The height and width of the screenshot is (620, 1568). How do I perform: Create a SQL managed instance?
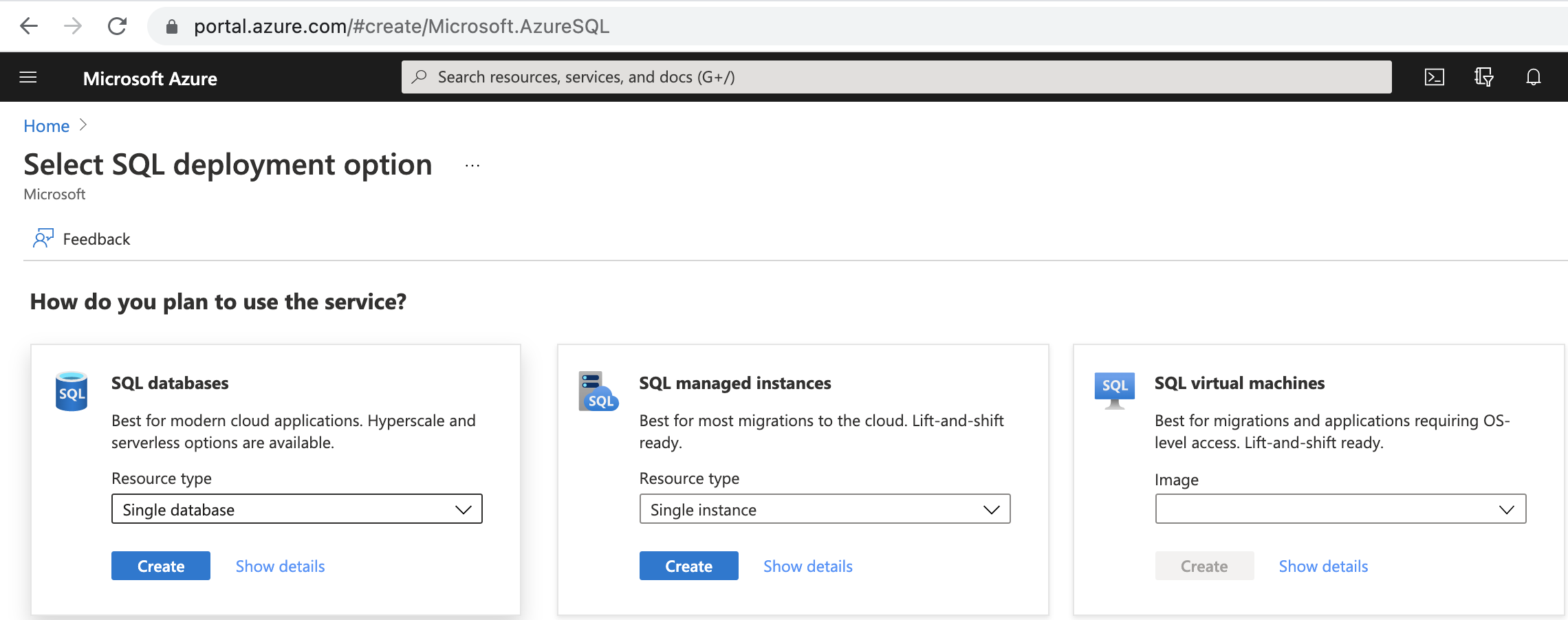(x=688, y=566)
